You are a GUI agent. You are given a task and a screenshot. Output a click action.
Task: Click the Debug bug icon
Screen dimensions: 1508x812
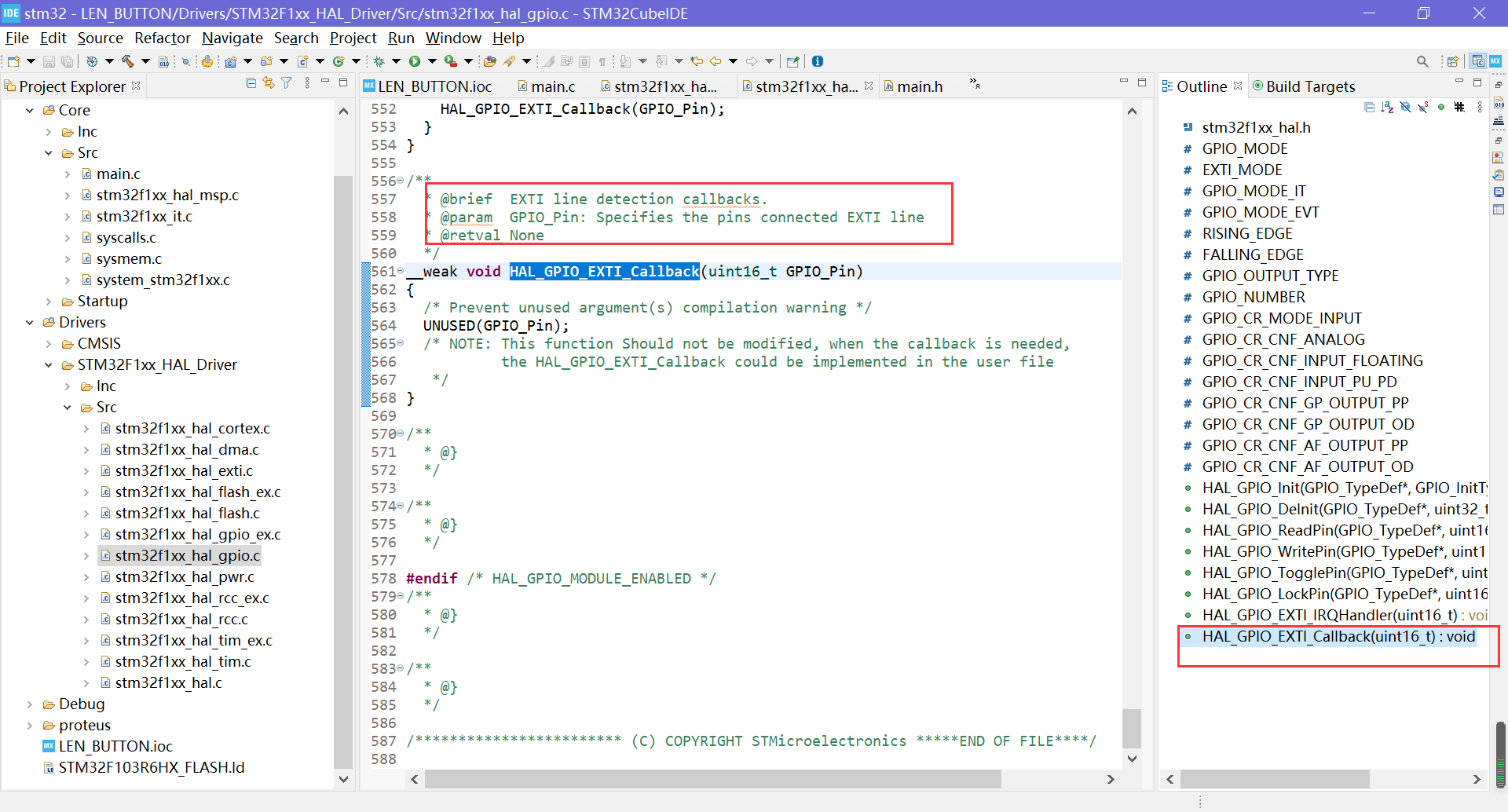pyautogui.click(x=379, y=61)
